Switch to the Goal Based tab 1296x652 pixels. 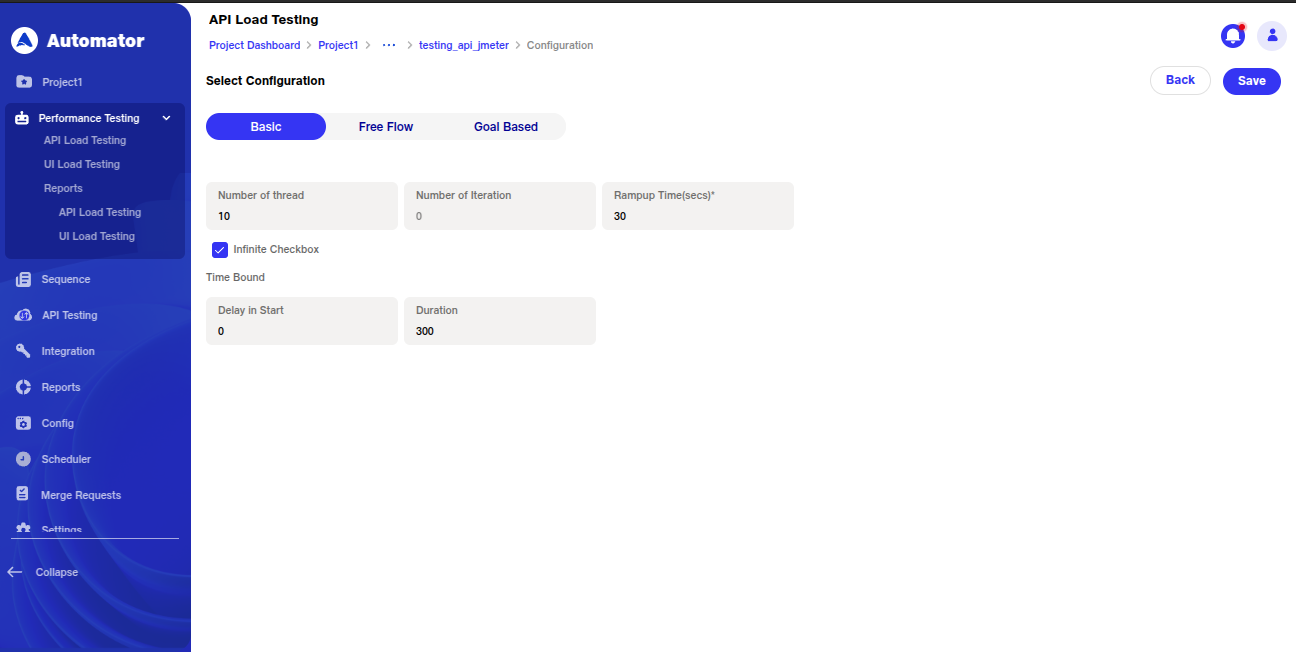pyautogui.click(x=506, y=127)
